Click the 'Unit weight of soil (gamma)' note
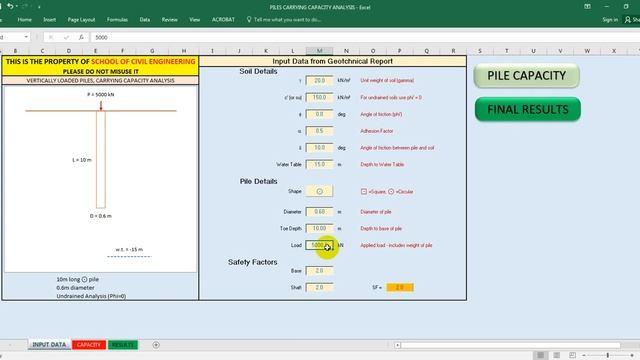This screenshot has width=640, height=360. [x=387, y=80]
